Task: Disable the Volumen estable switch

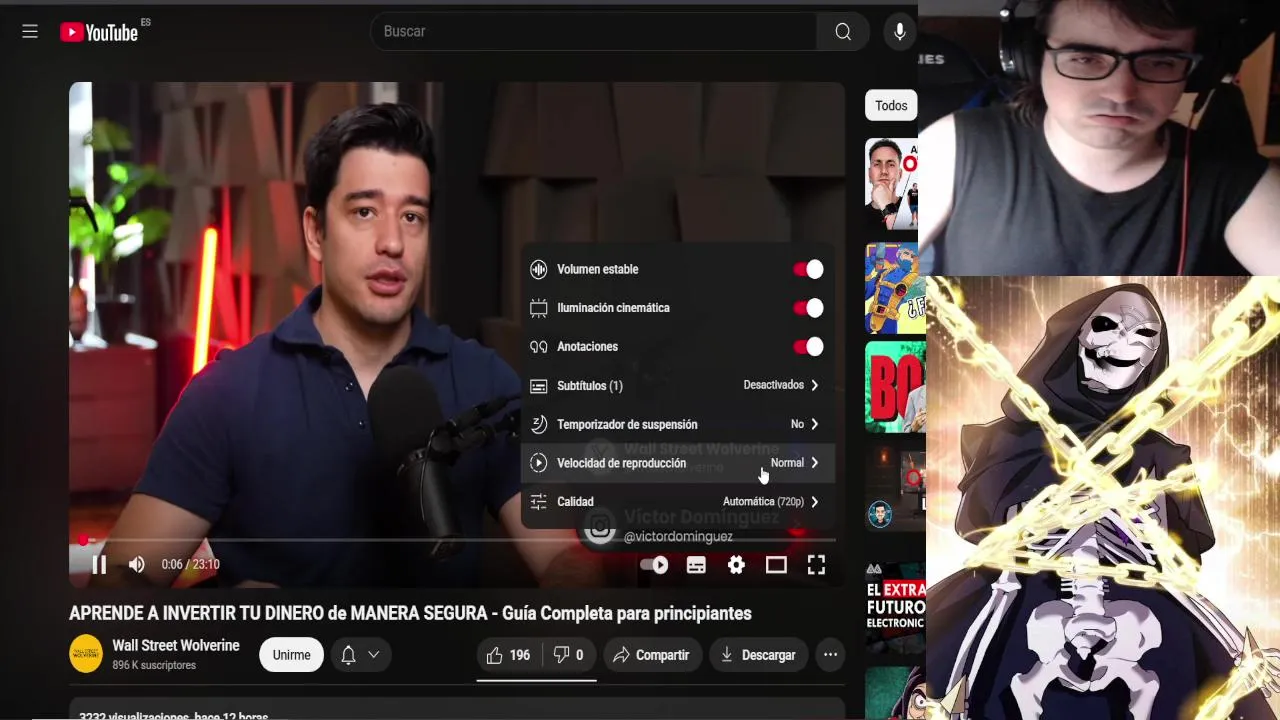Action: 808,269
